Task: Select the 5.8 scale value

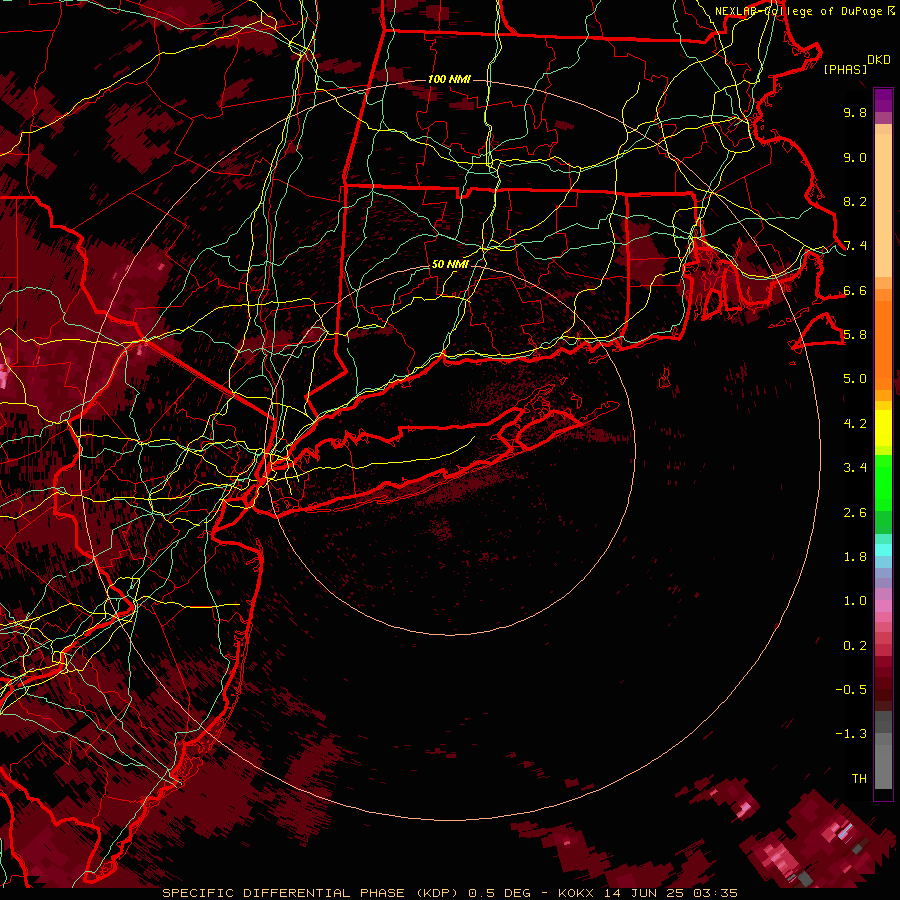Action: 855,335
